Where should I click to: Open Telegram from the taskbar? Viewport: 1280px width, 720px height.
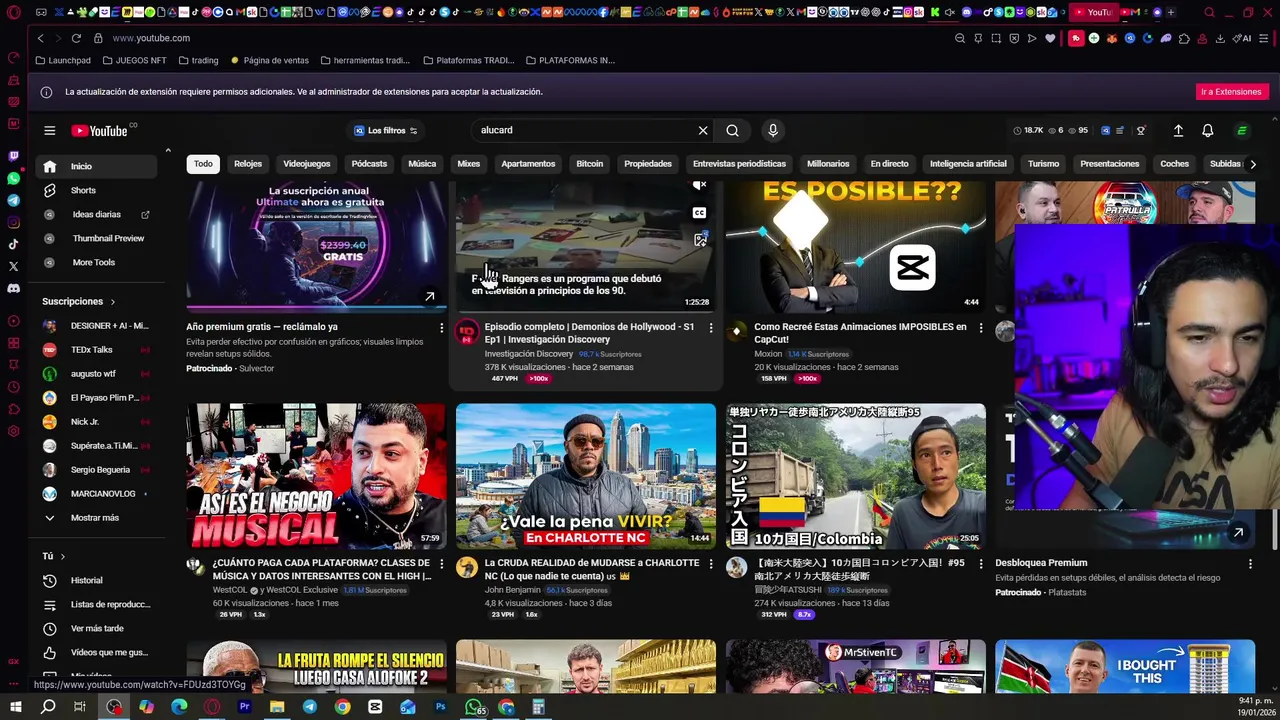pyautogui.click(x=310, y=707)
